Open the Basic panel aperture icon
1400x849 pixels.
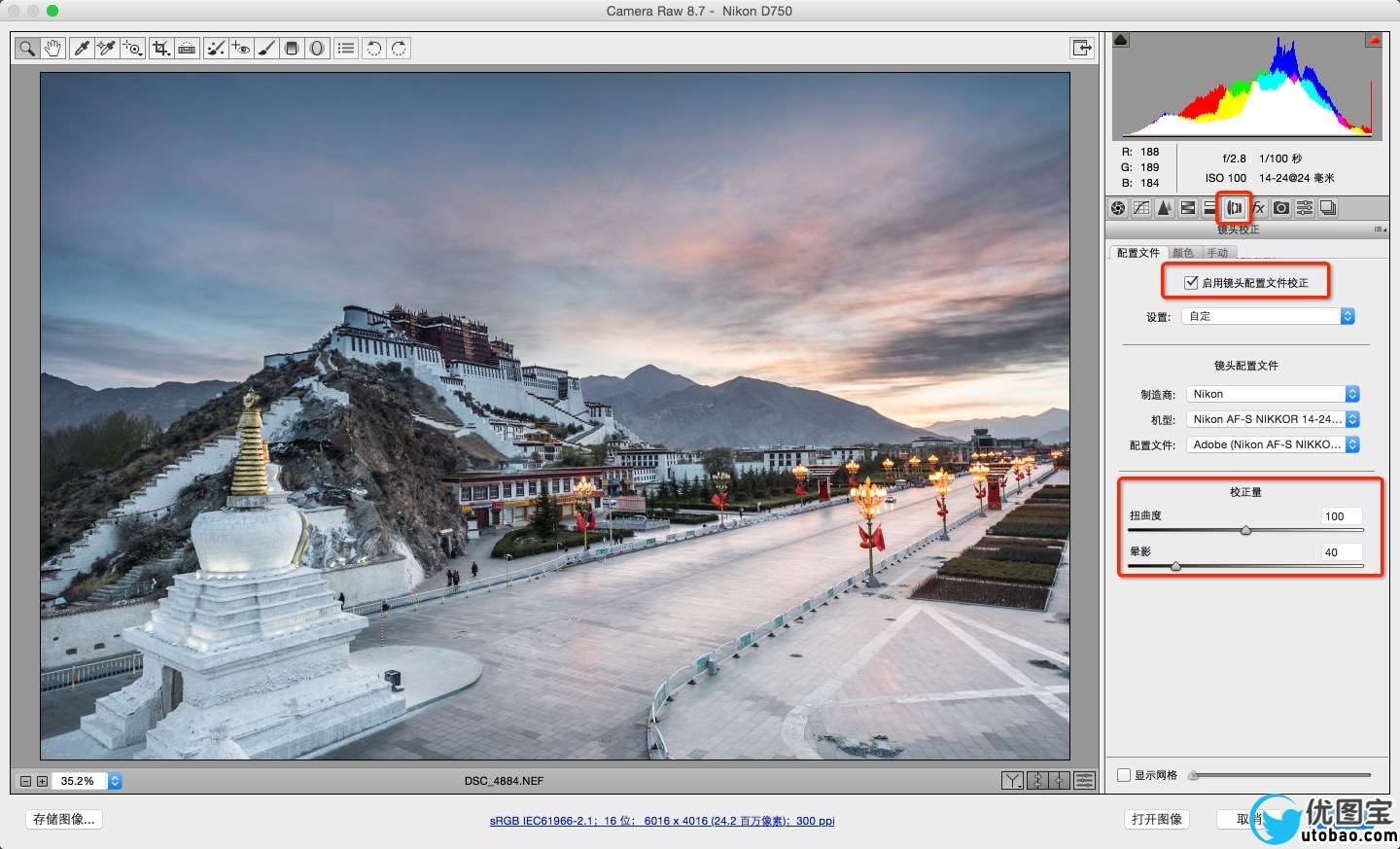1118,208
